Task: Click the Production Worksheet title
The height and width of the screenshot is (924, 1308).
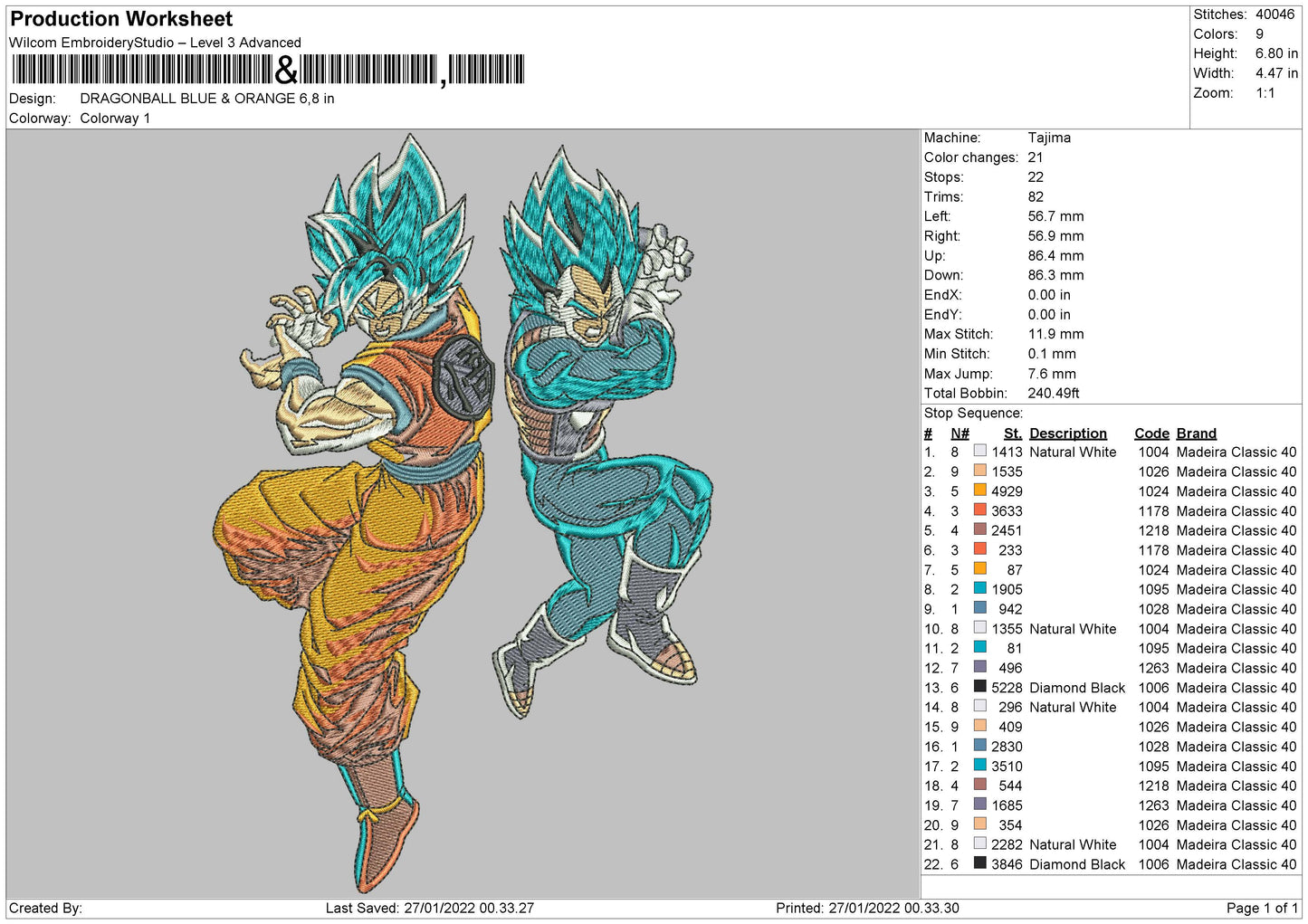Action: point(121,19)
